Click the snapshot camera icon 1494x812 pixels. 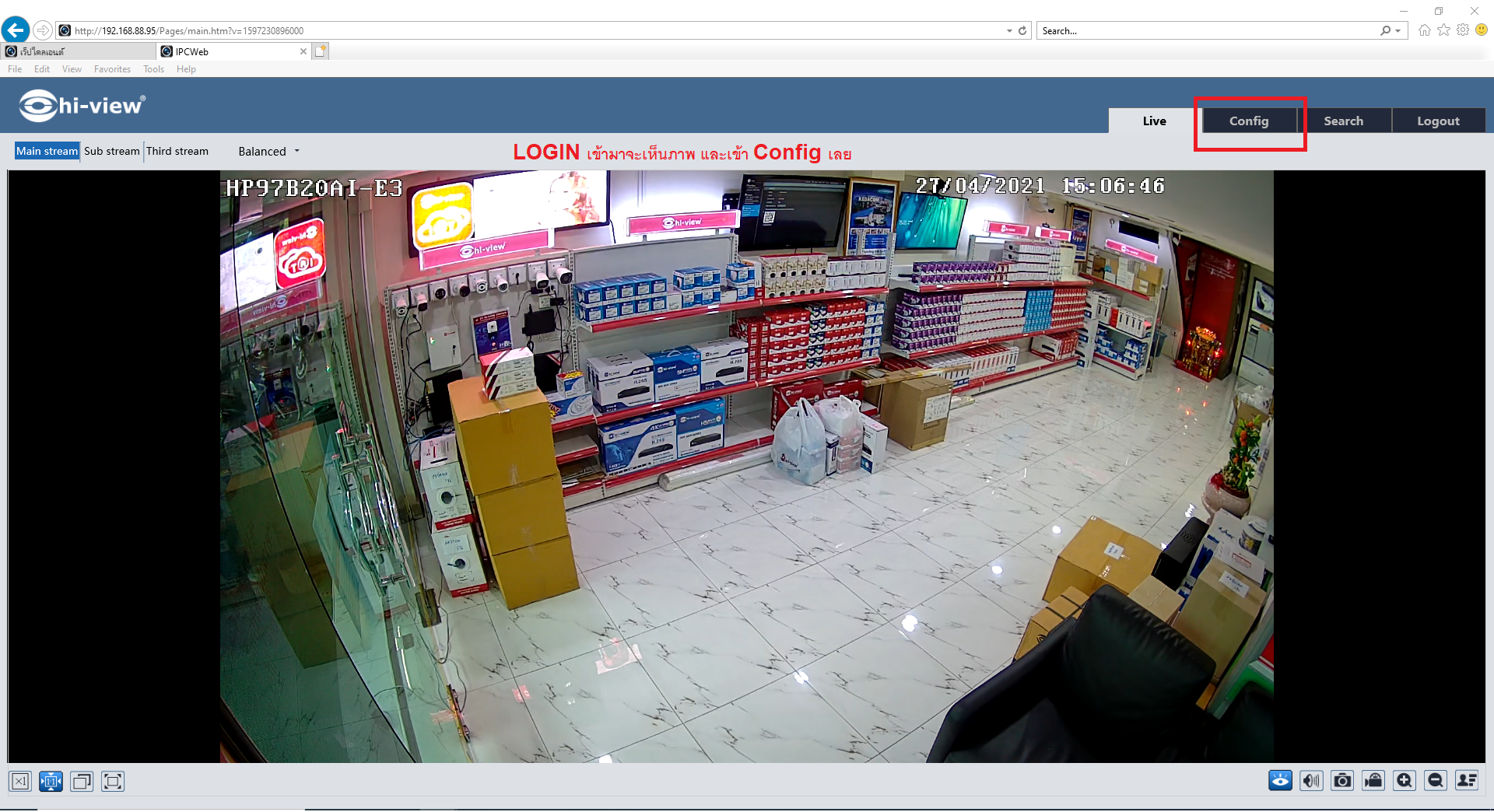pyautogui.click(x=1342, y=780)
